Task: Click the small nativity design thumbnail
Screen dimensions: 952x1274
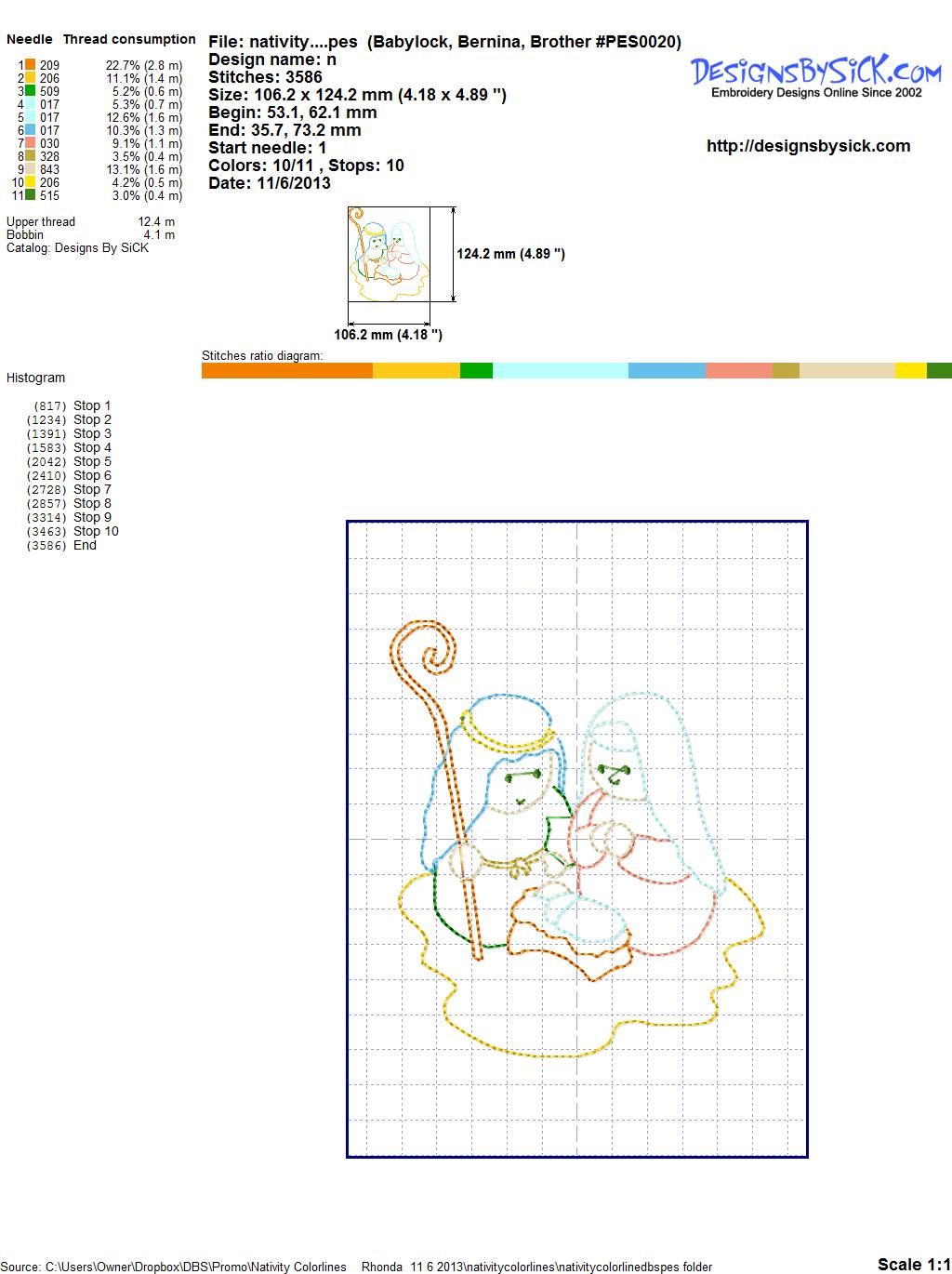Action: (x=389, y=253)
